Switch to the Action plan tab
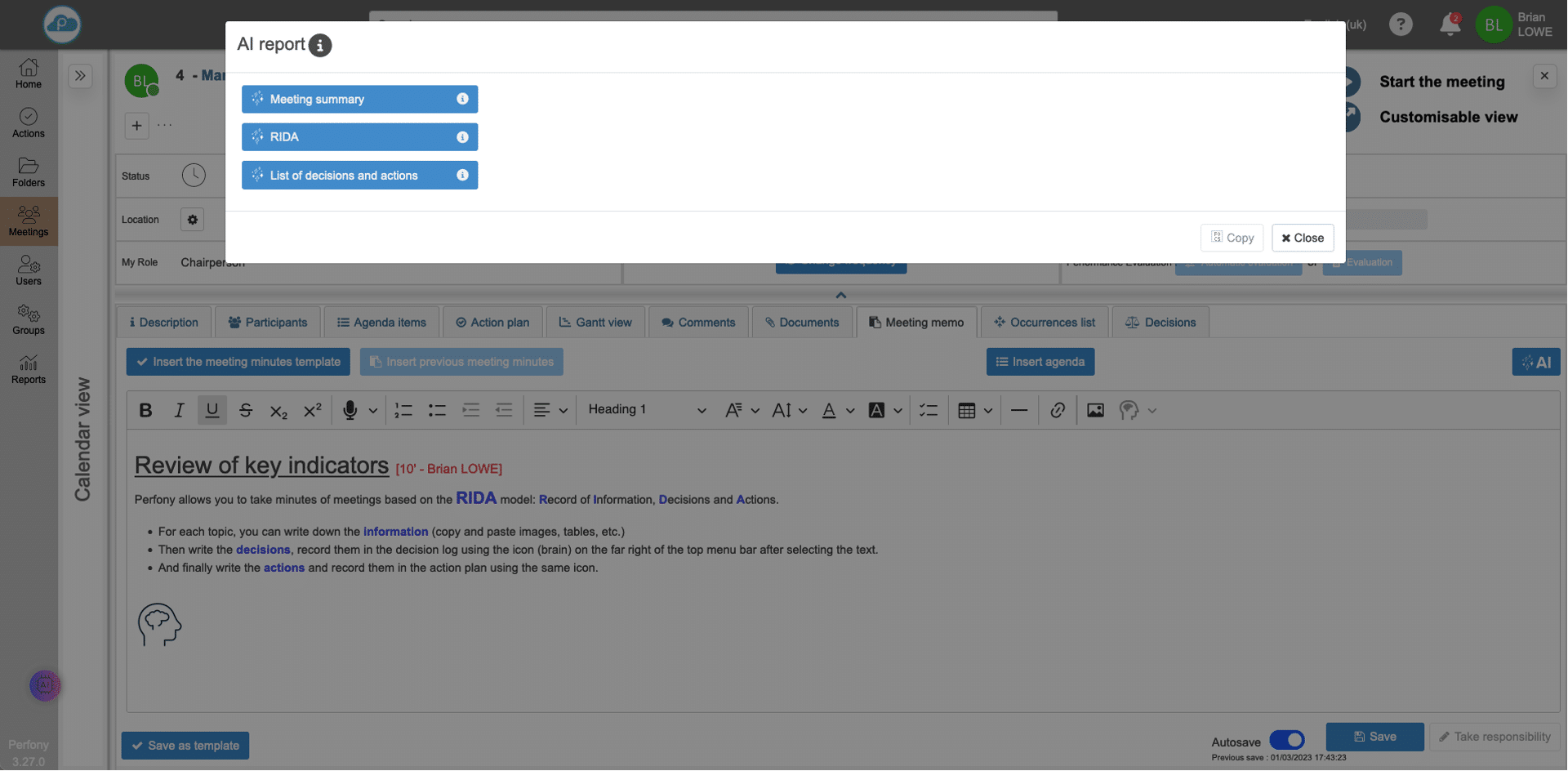Image resolution: width=1568 pixels, height=771 pixels. 492,323
